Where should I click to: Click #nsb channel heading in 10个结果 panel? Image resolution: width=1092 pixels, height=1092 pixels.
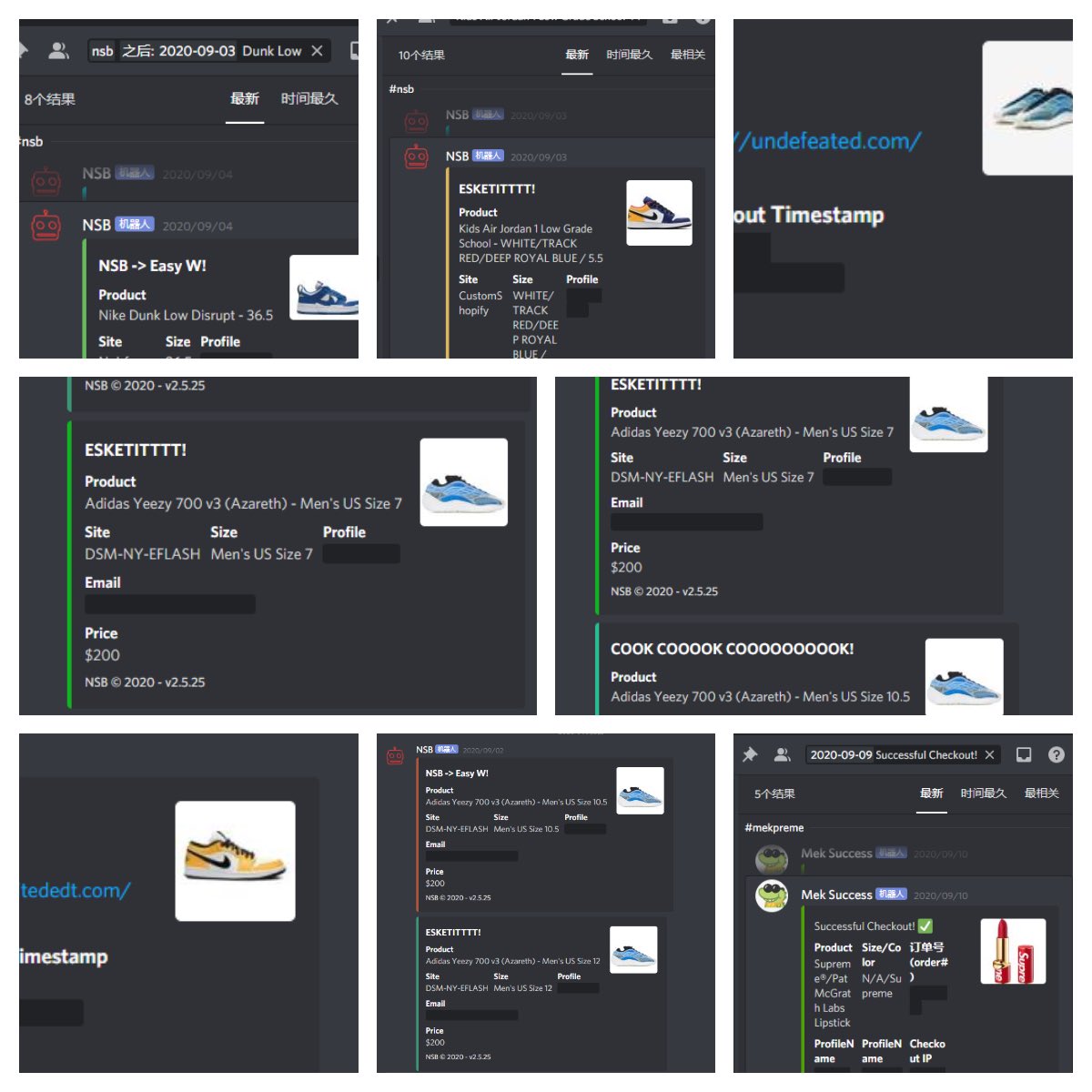401,89
